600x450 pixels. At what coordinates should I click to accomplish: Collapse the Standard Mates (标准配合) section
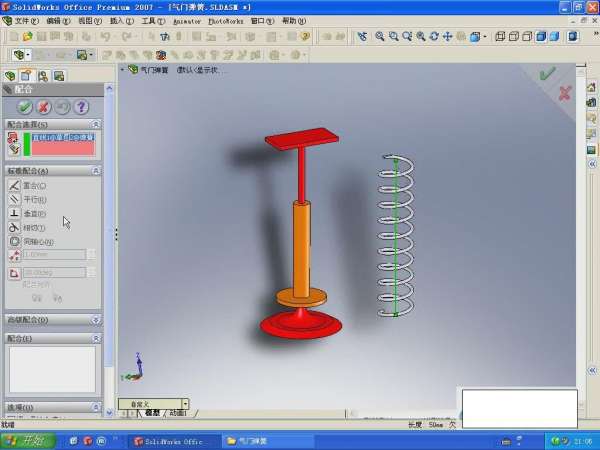(x=95, y=171)
